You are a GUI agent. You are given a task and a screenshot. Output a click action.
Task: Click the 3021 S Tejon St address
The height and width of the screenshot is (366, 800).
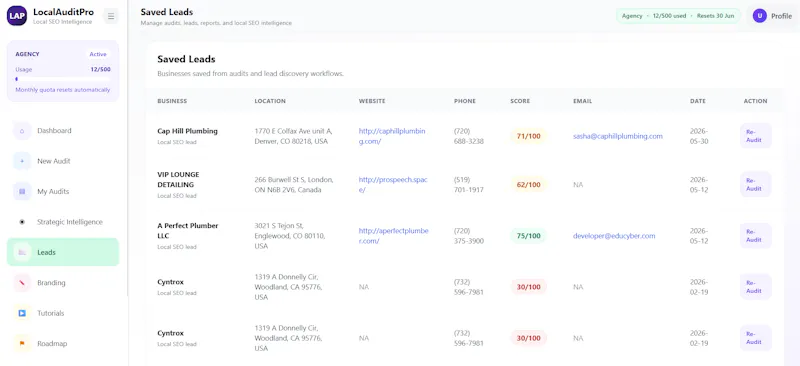(x=289, y=236)
